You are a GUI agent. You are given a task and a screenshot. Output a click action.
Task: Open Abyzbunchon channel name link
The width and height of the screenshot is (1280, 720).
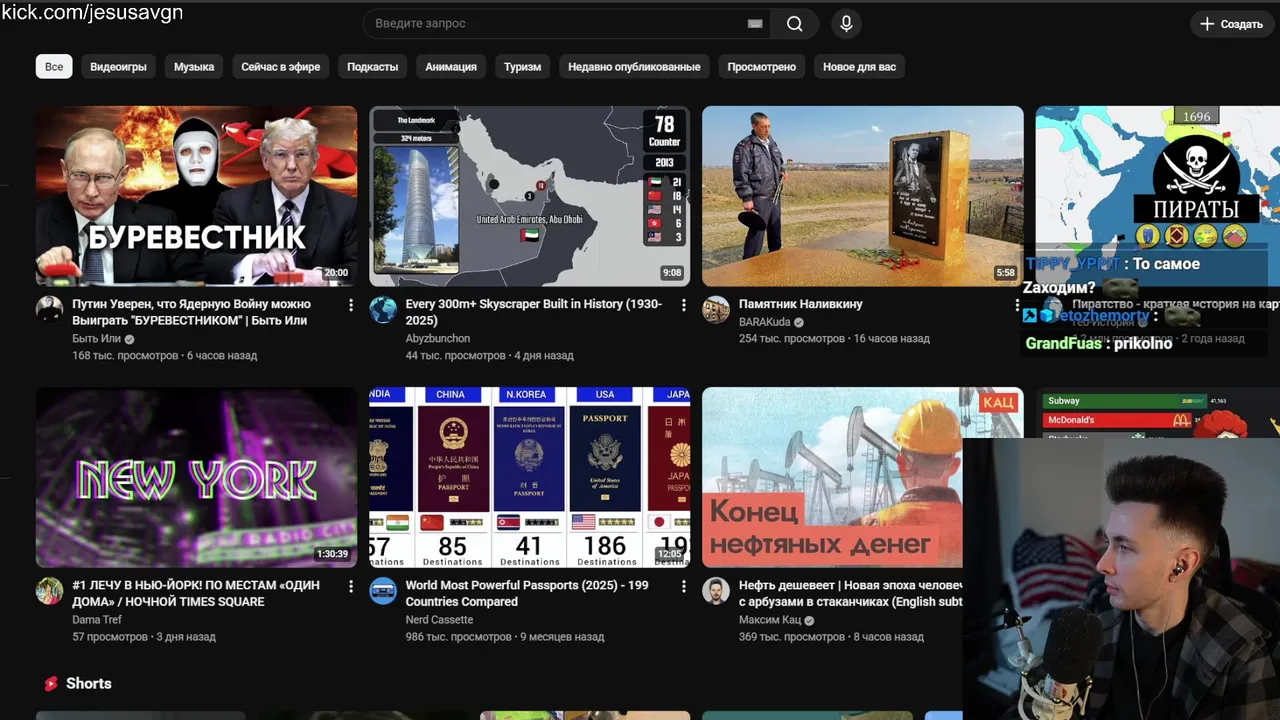point(438,339)
